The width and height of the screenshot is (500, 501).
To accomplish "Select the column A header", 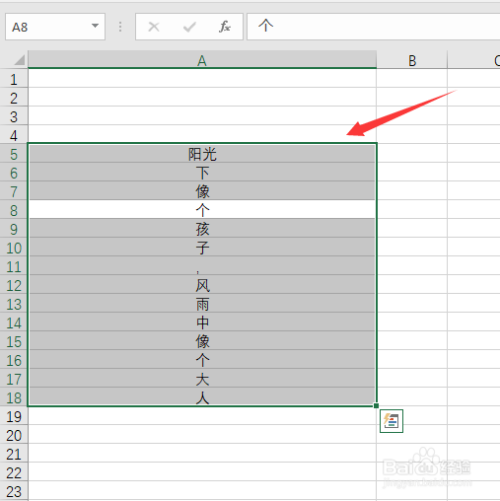I will tap(202, 60).
